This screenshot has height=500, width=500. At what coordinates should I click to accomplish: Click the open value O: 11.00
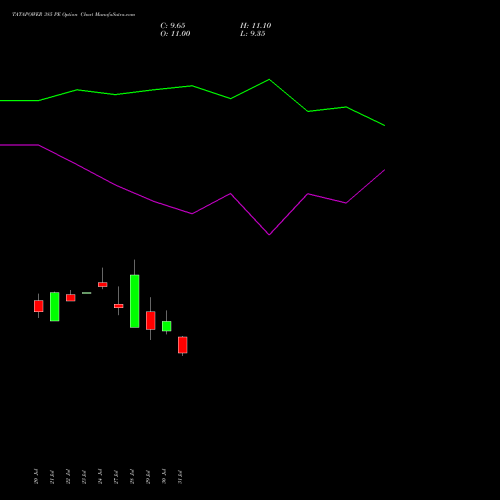click(175, 34)
